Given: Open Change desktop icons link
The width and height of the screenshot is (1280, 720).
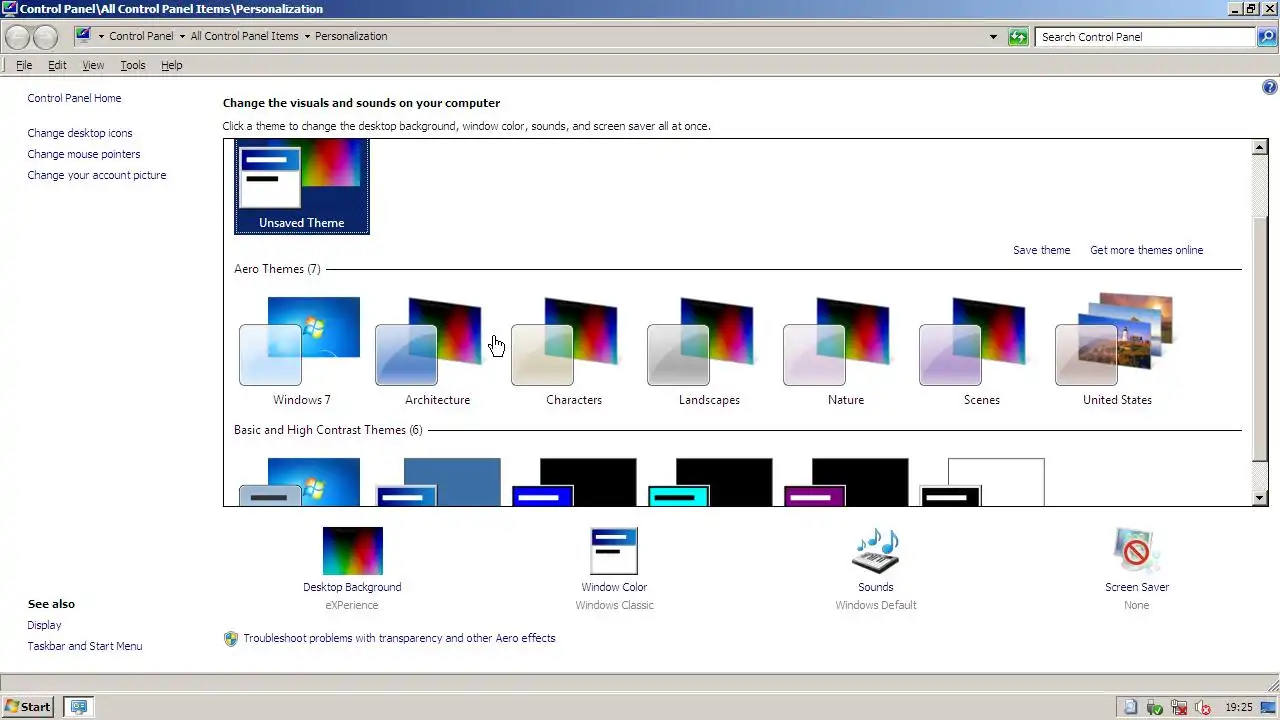Looking at the screenshot, I should click(x=80, y=133).
